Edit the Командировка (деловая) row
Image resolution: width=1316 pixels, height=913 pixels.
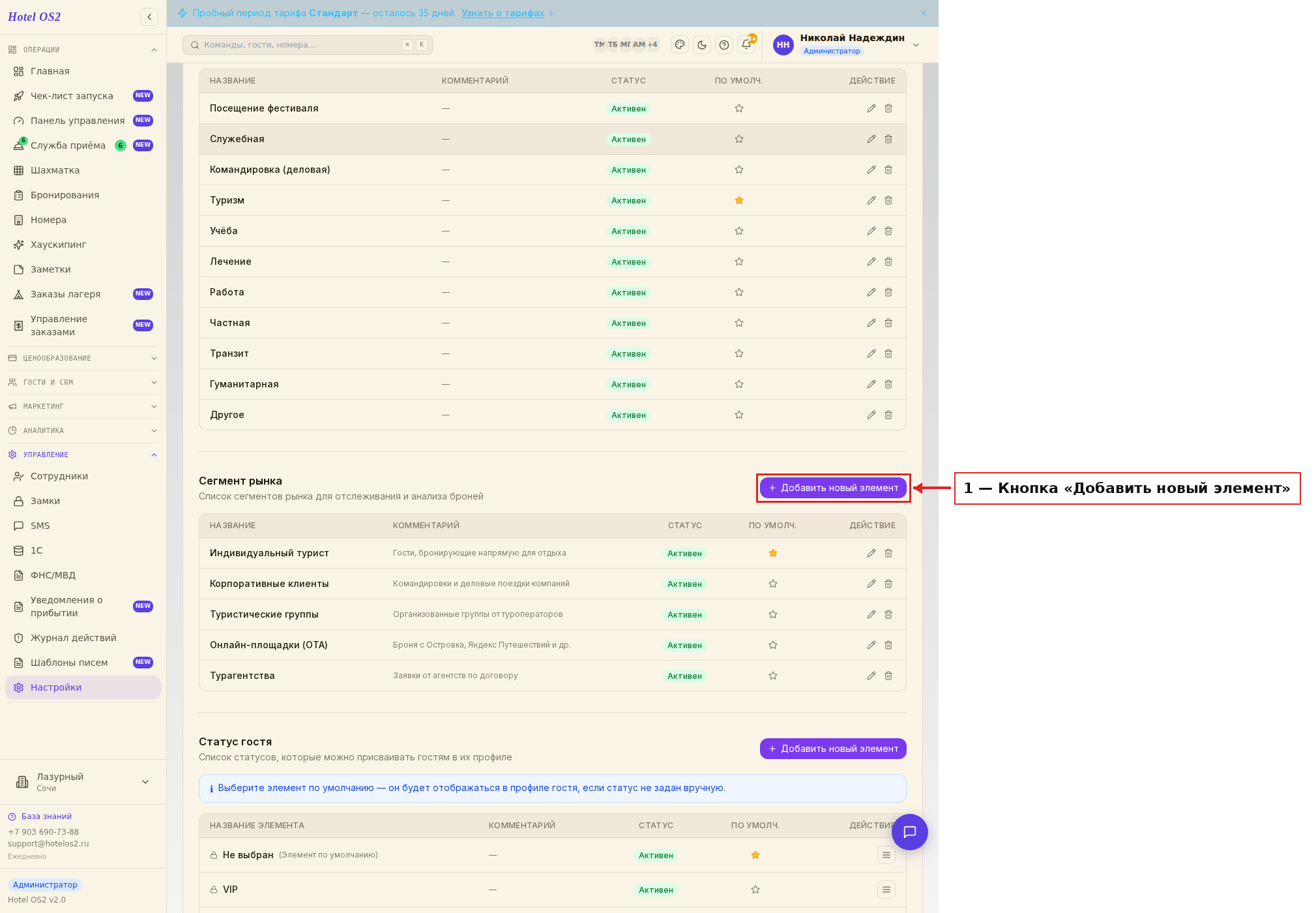coord(871,170)
